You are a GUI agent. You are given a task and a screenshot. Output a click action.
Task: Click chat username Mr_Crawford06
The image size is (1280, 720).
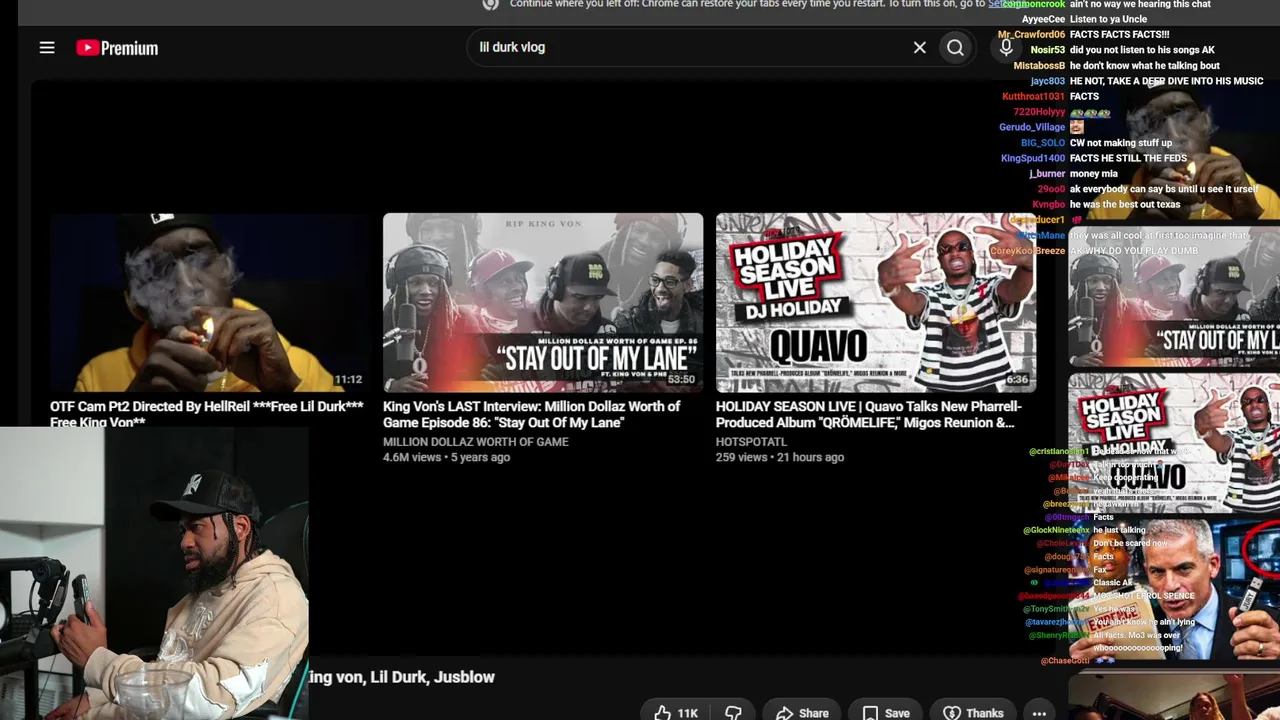coord(1031,35)
